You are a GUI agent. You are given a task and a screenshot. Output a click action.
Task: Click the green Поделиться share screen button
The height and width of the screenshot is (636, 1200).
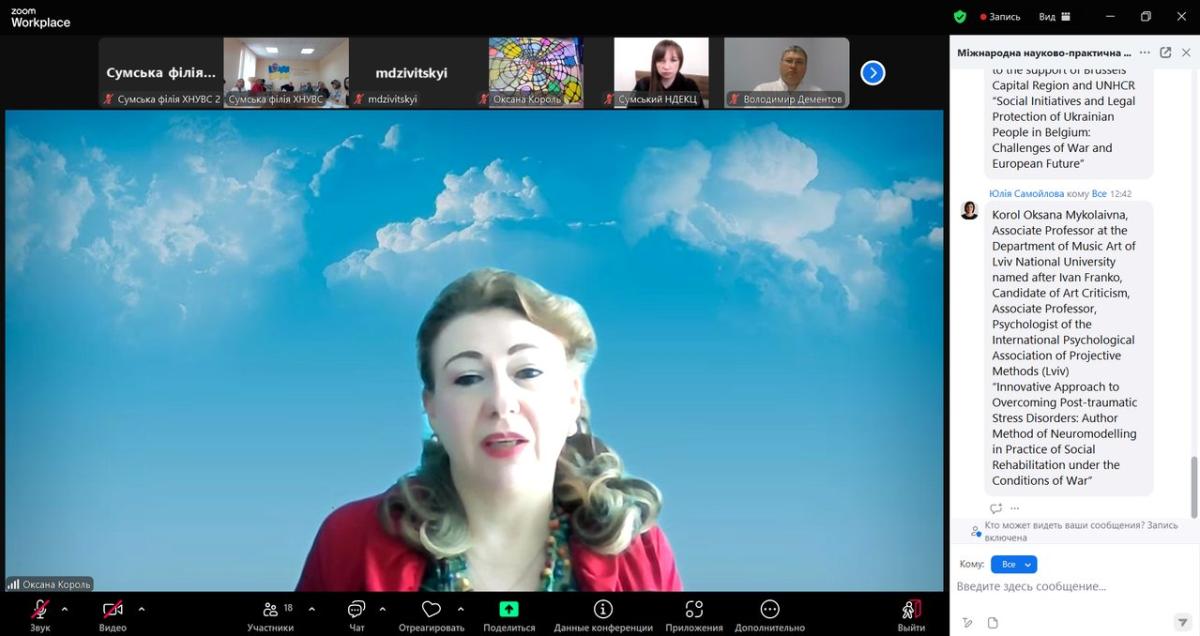coord(509,614)
